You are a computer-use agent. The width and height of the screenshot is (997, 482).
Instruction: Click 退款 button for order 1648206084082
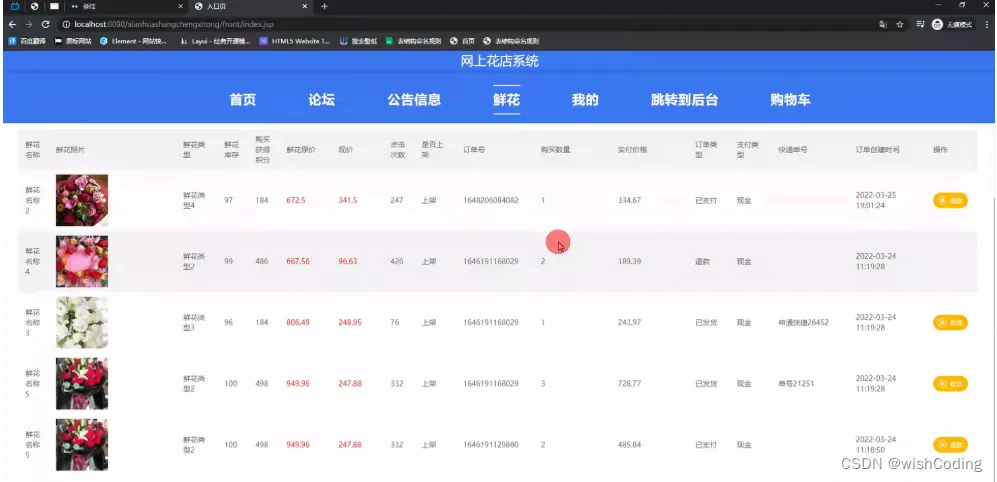coord(950,200)
